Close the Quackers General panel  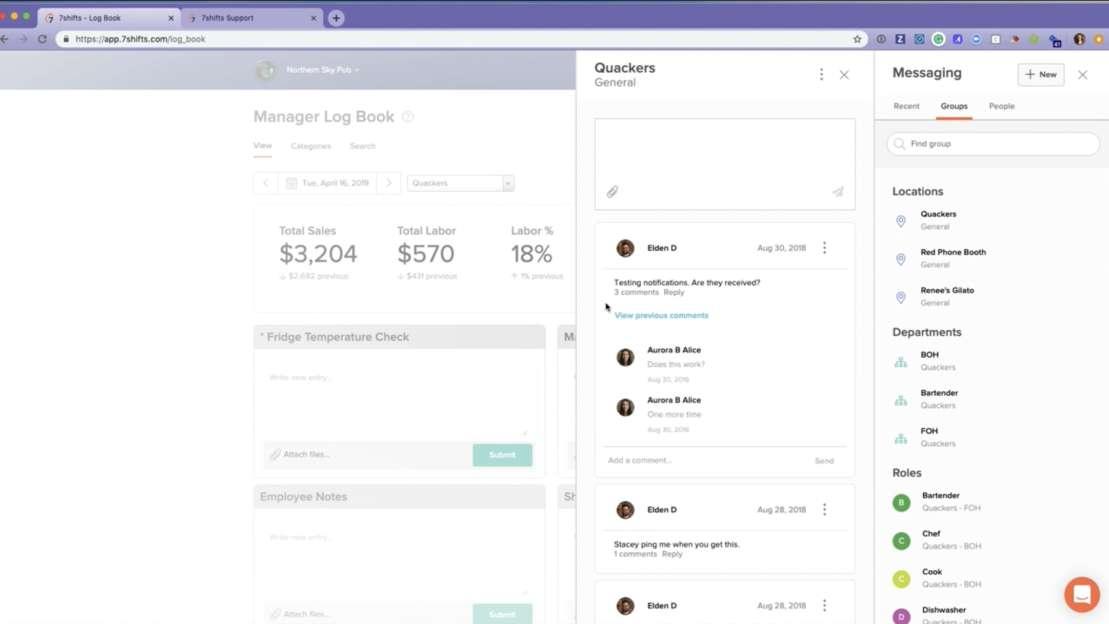[844, 74]
